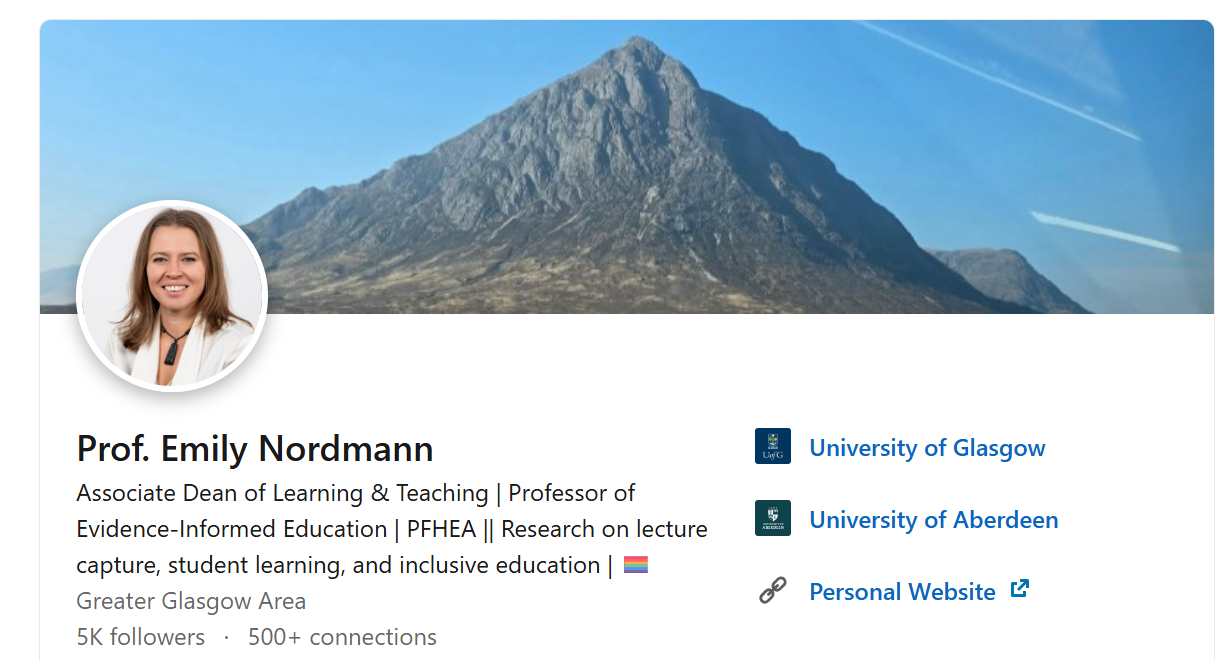The image size is (1231, 661).
Task: Click the external-link arrow after Personal Website
Action: tap(1020, 589)
